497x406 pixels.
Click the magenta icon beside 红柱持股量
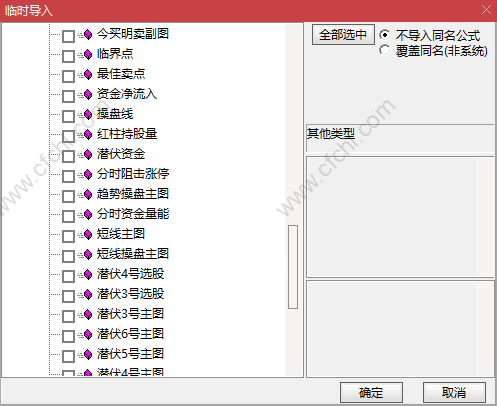coord(88,135)
